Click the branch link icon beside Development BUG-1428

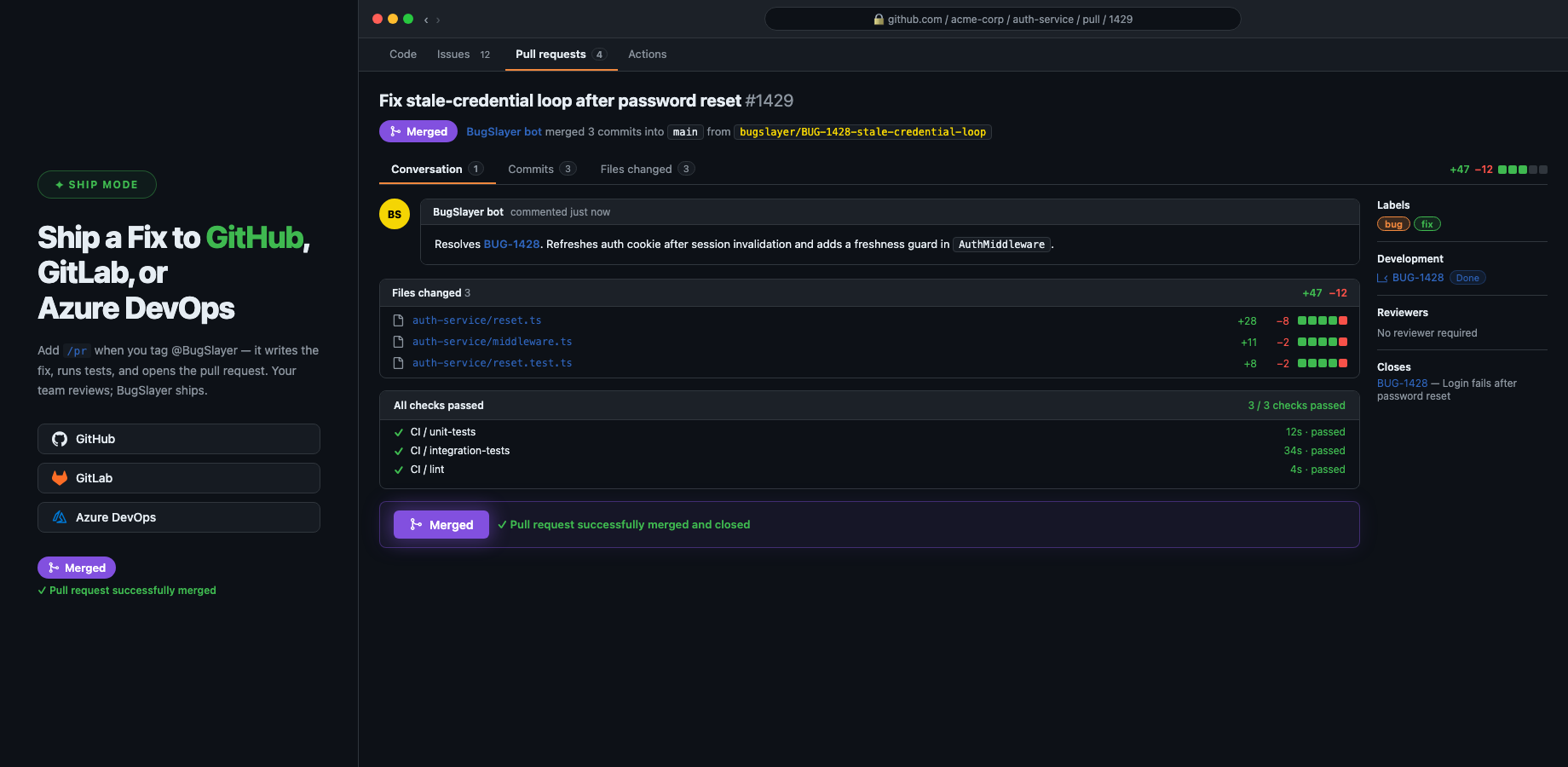pyautogui.click(x=1381, y=277)
